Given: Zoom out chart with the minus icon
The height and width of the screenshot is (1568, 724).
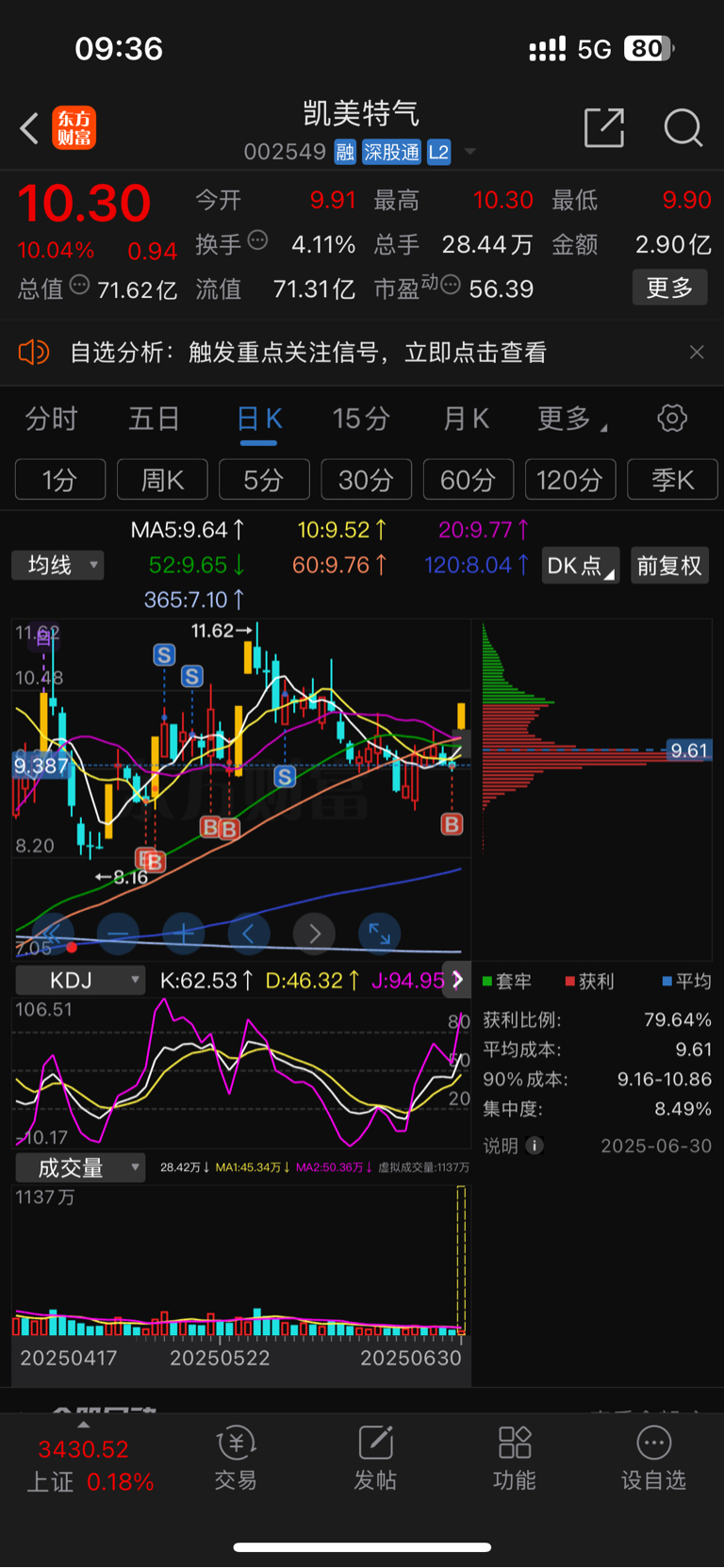Looking at the screenshot, I should [x=118, y=933].
